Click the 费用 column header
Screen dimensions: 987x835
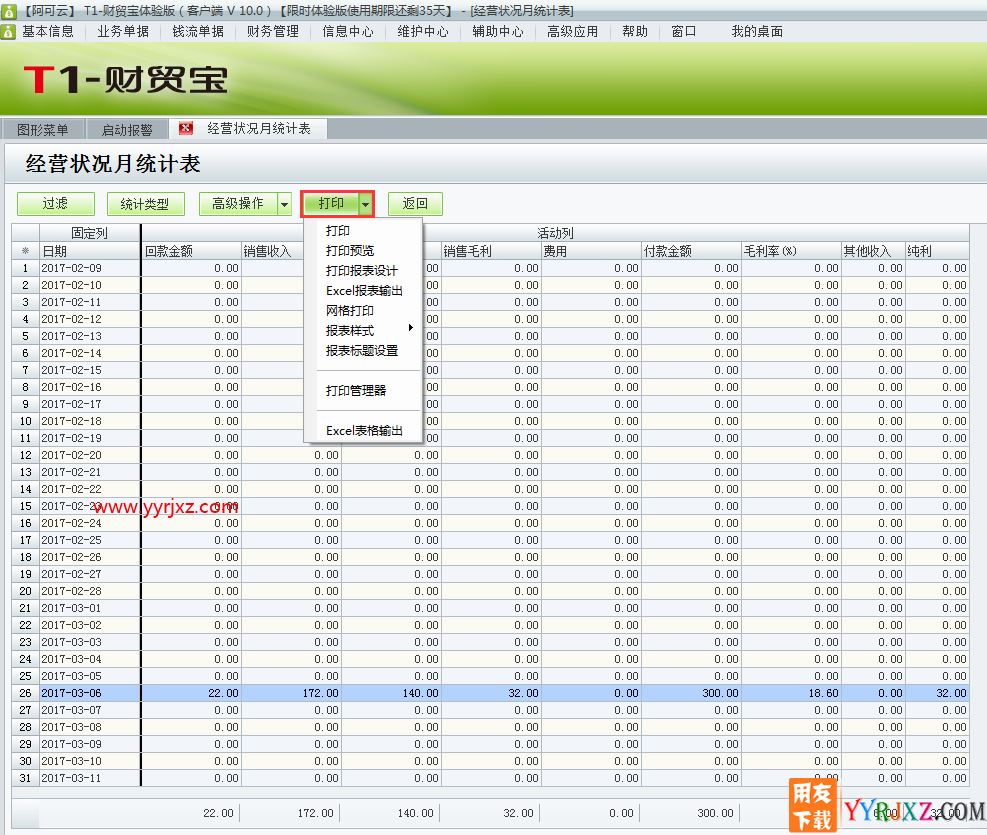591,251
